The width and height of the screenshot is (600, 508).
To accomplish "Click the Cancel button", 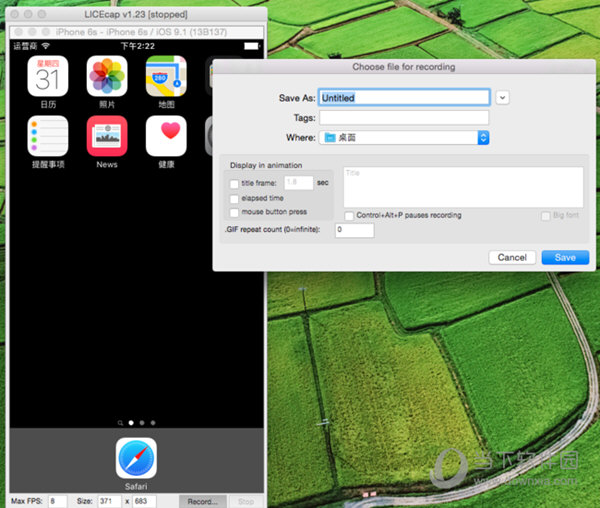I will pos(512,257).
